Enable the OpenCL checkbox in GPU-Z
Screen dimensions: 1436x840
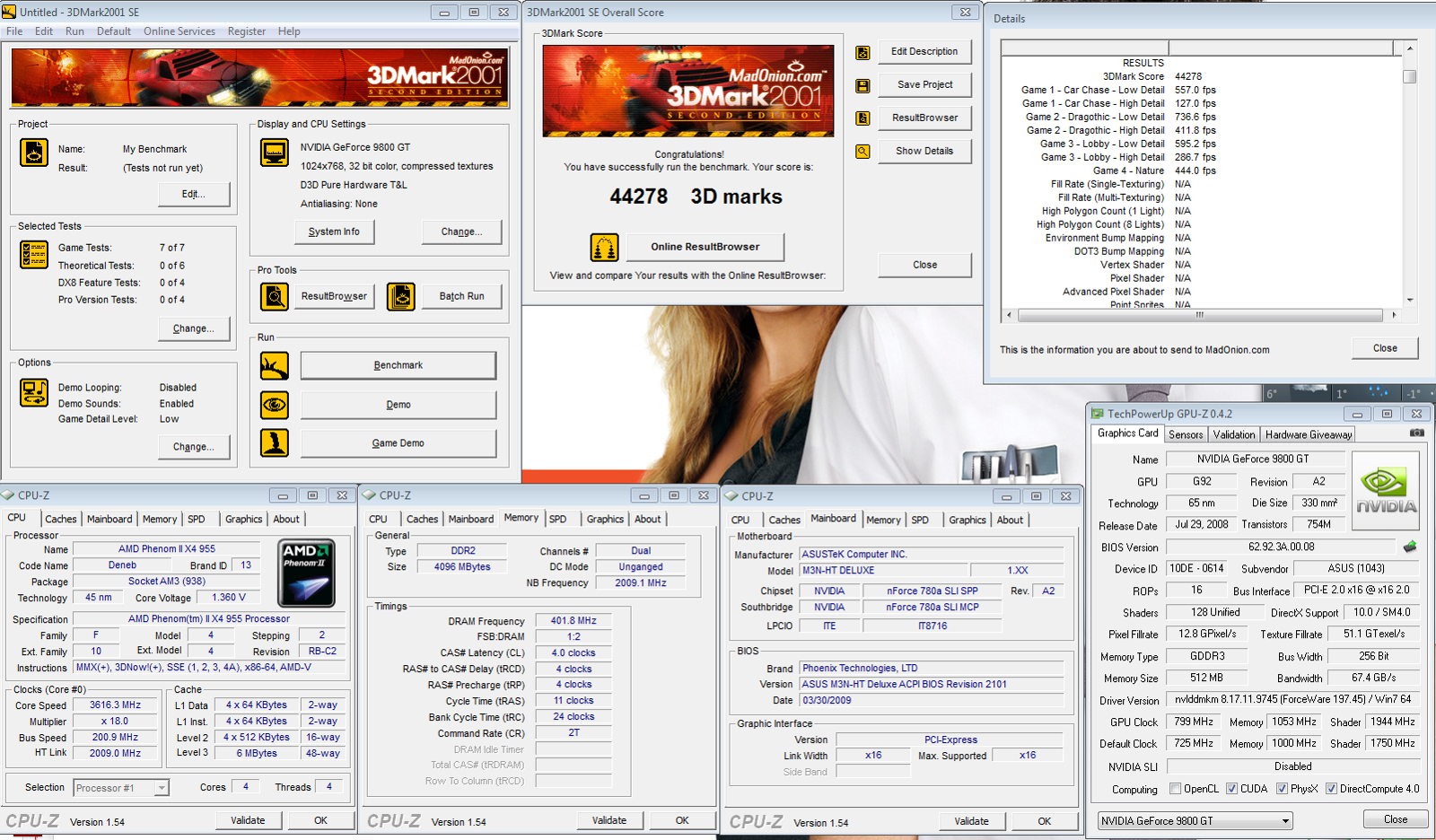pos(1175,789)
